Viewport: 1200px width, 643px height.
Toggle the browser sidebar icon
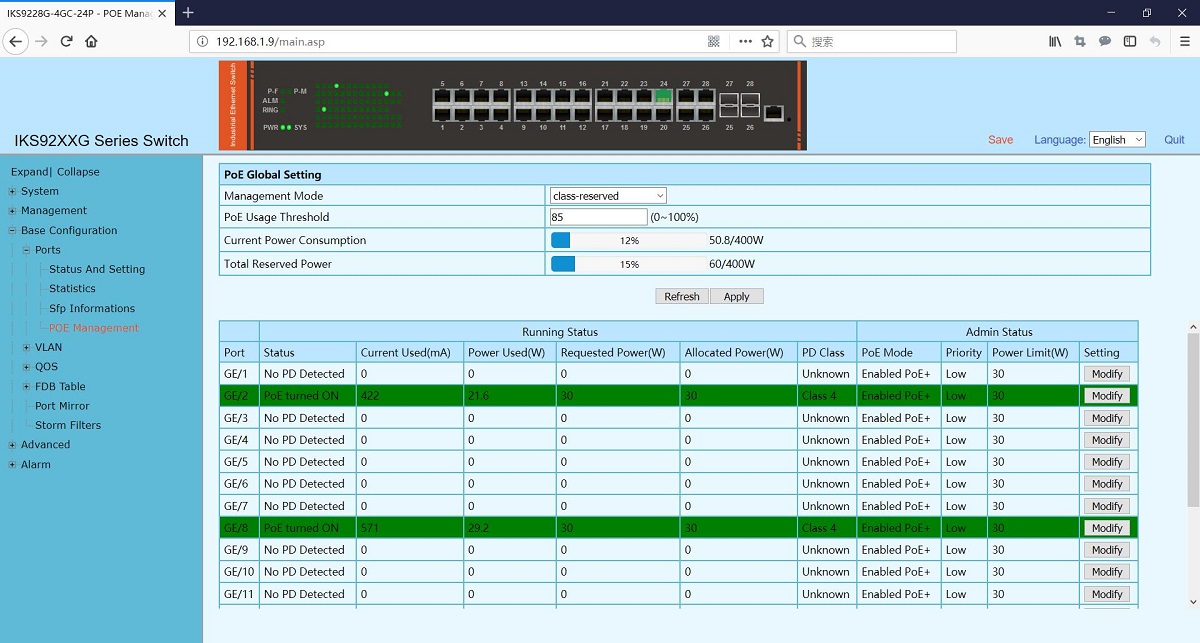click(x=1130, y=41)
